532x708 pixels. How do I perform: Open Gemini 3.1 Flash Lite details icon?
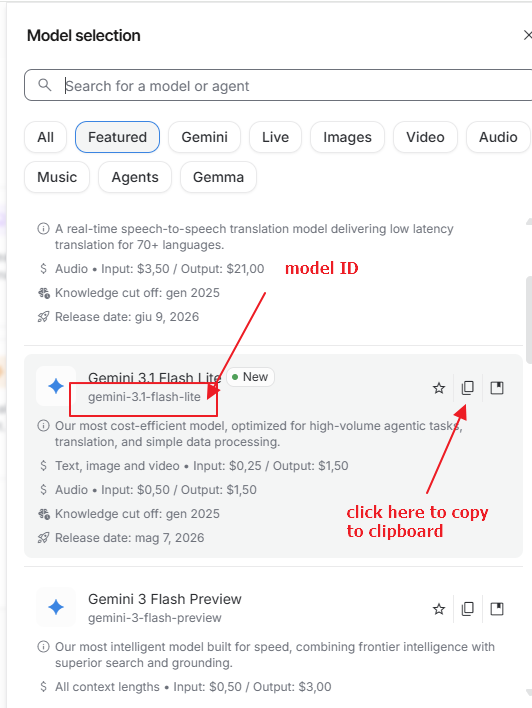click(497, 388)
